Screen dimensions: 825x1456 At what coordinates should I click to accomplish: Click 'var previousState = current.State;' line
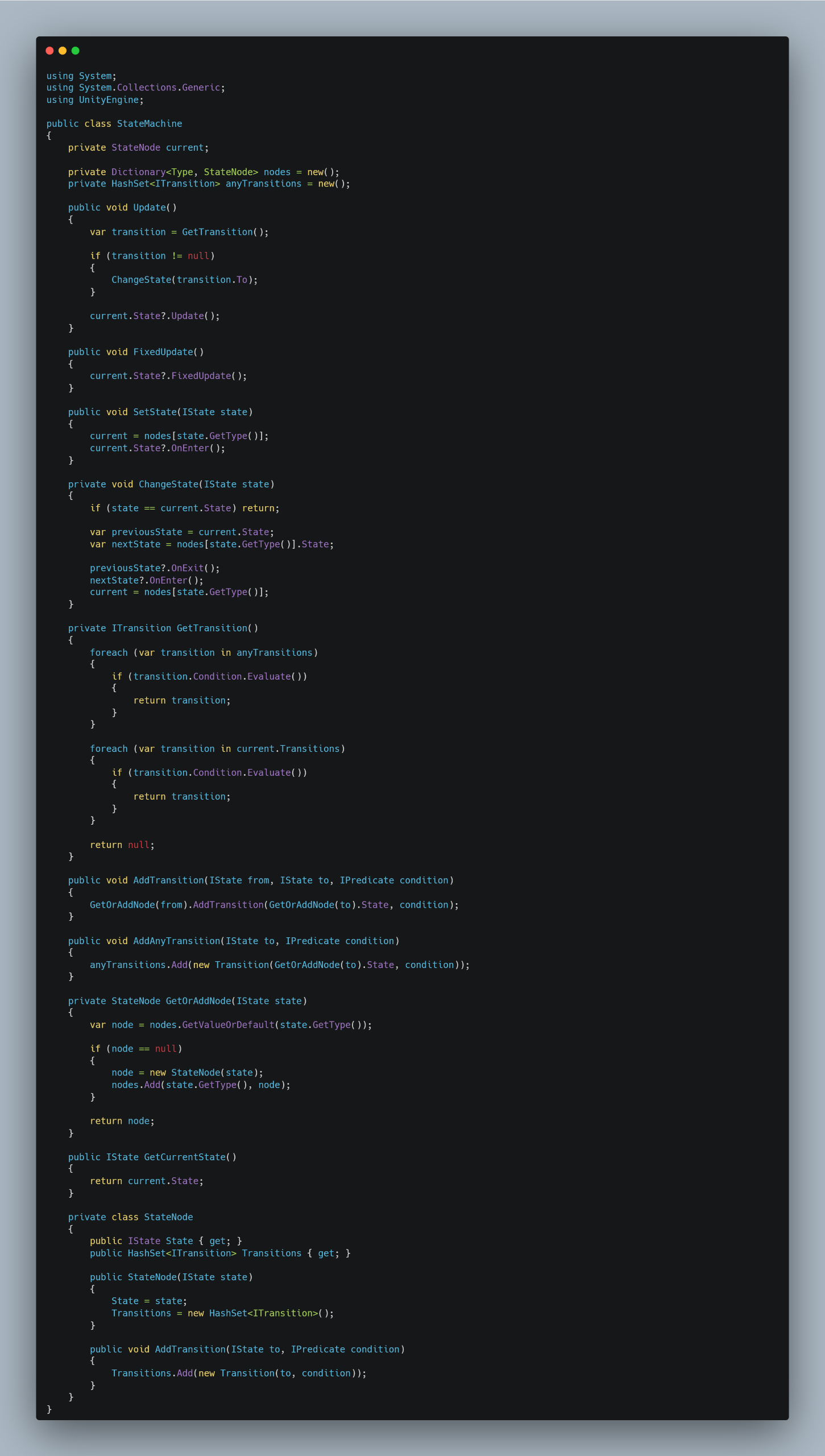click(x=182, y=532)
